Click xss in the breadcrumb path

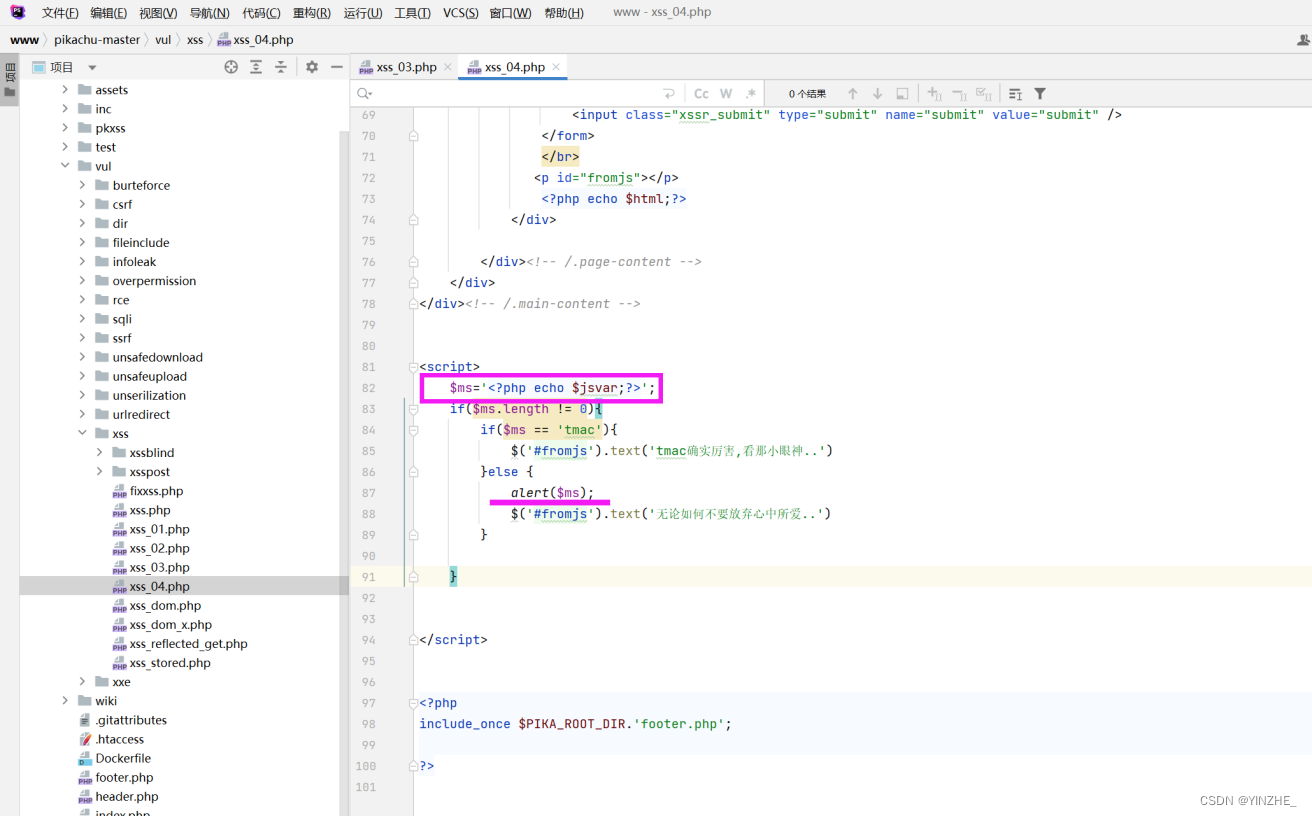coord(195,40)
